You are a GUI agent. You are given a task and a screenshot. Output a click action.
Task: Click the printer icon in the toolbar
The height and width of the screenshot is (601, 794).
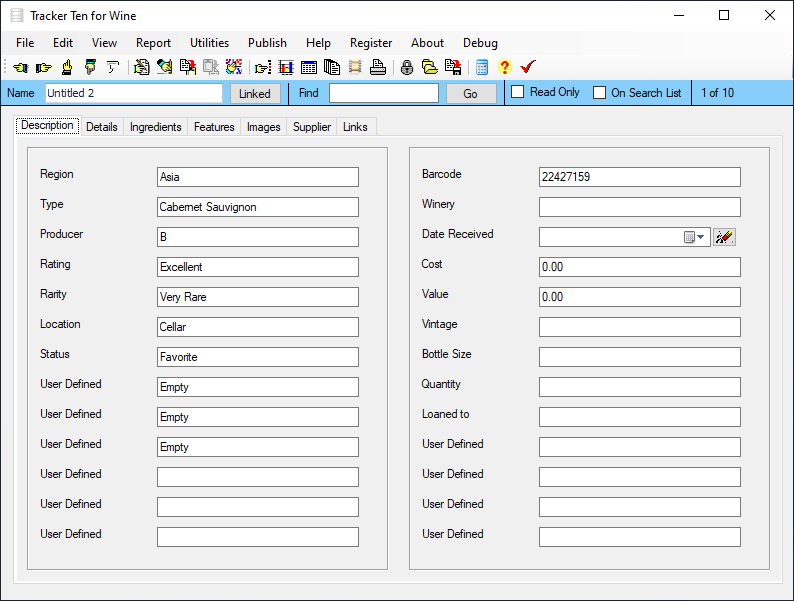click(x=378, y=68)
